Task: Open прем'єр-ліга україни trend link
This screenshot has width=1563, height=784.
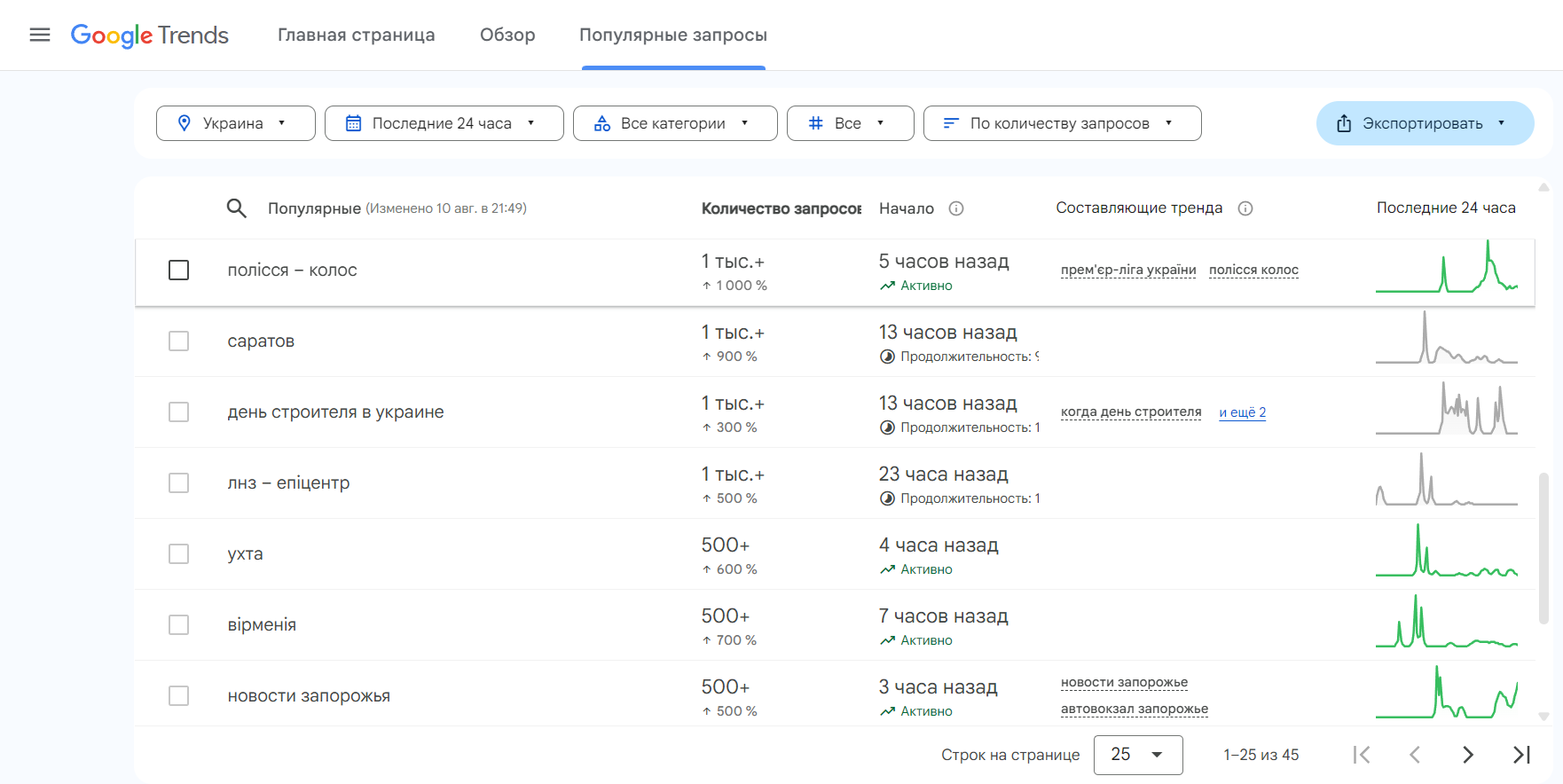Action: 1128,270
